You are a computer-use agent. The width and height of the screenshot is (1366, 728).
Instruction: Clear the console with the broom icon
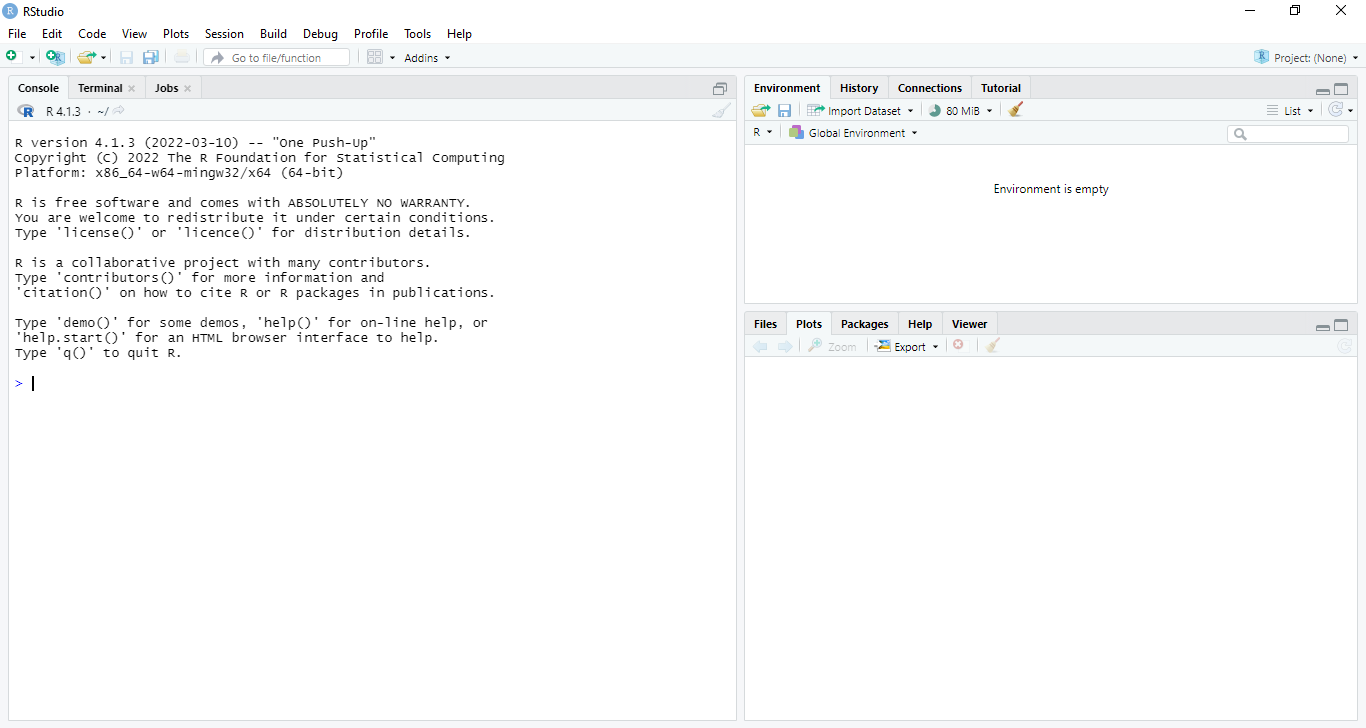[x=721, y=111]
